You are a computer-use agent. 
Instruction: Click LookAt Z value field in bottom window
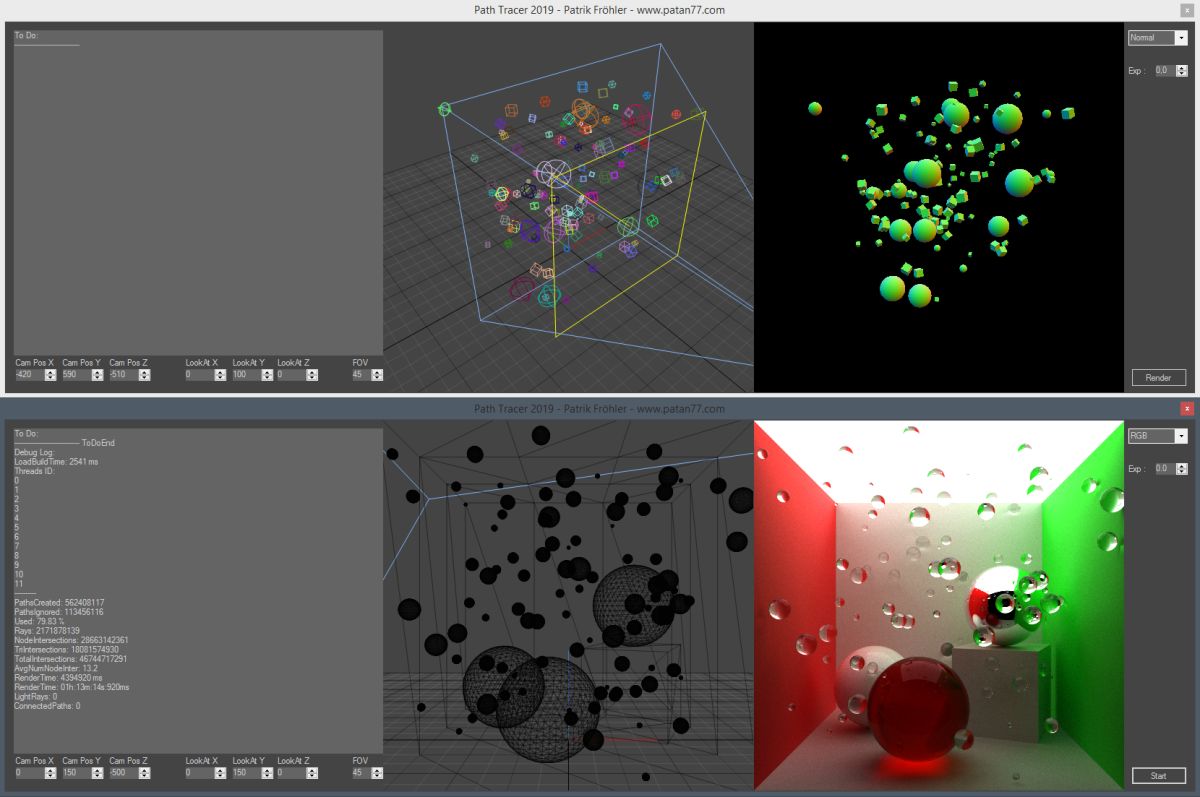pos(291,773)
